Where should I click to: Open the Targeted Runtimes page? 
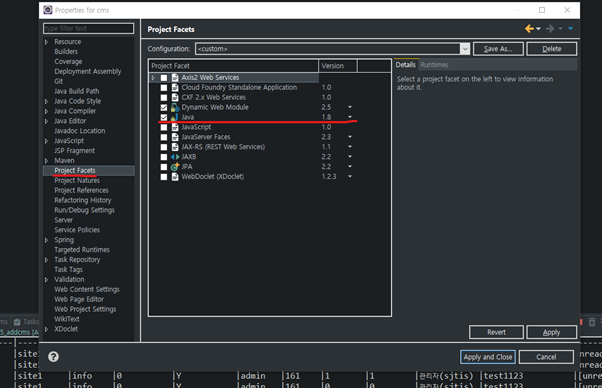click(x=82, y=250)
